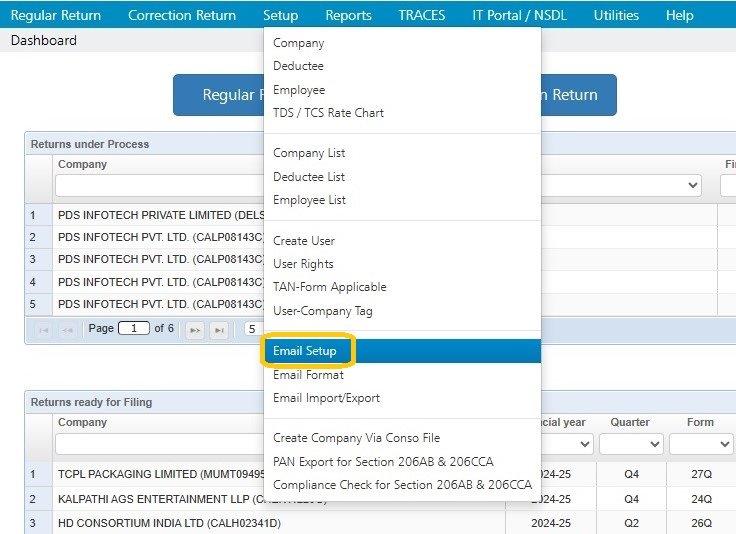The height and width of the screenshot is (534, 736).
Task: Click User-Company Tag menu entry
Action: pos(322,311)
